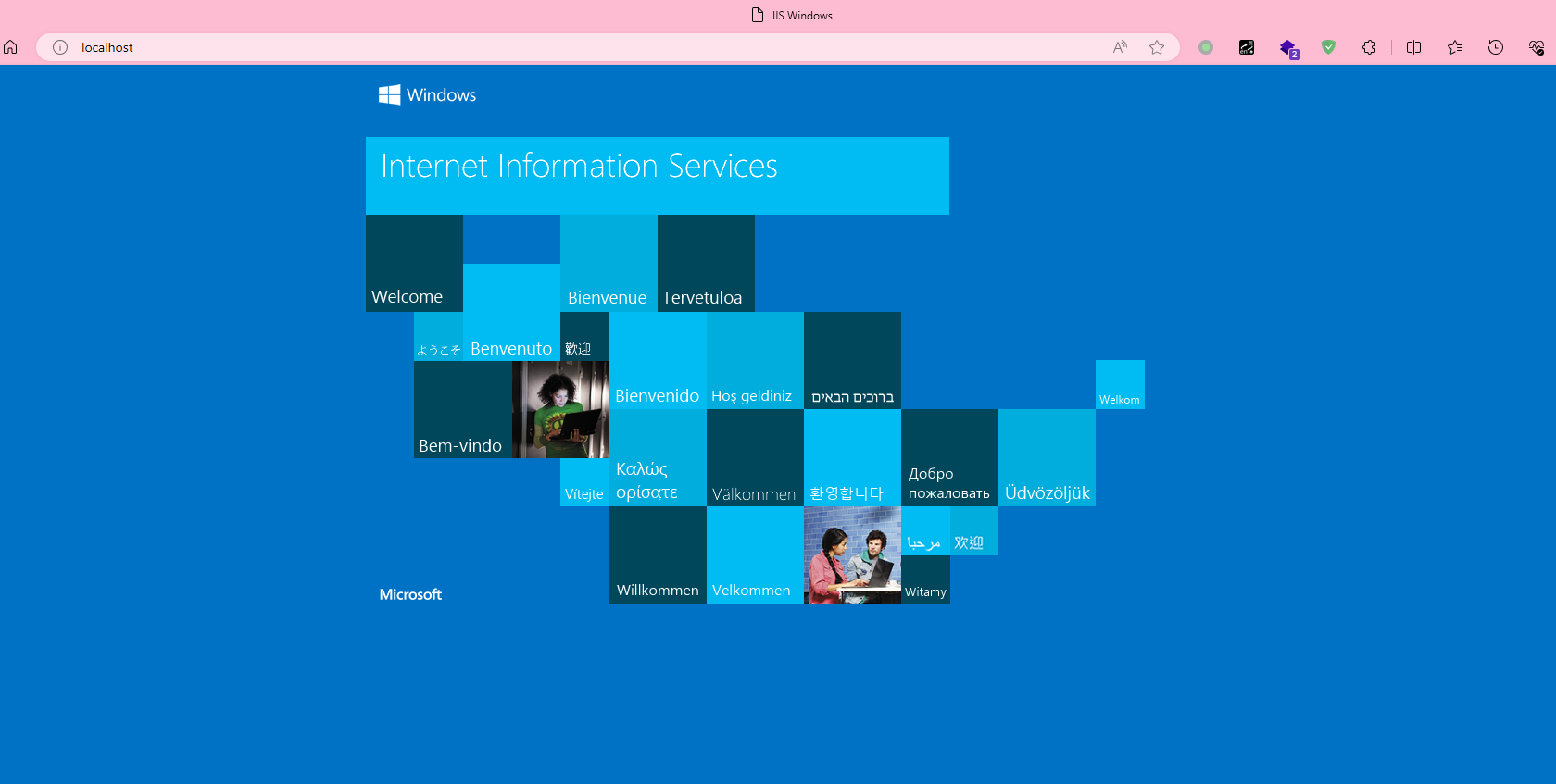The image size is (1556, 784).
Task: Click the Windows logo at page top
Action: click(x=390, y=94)
